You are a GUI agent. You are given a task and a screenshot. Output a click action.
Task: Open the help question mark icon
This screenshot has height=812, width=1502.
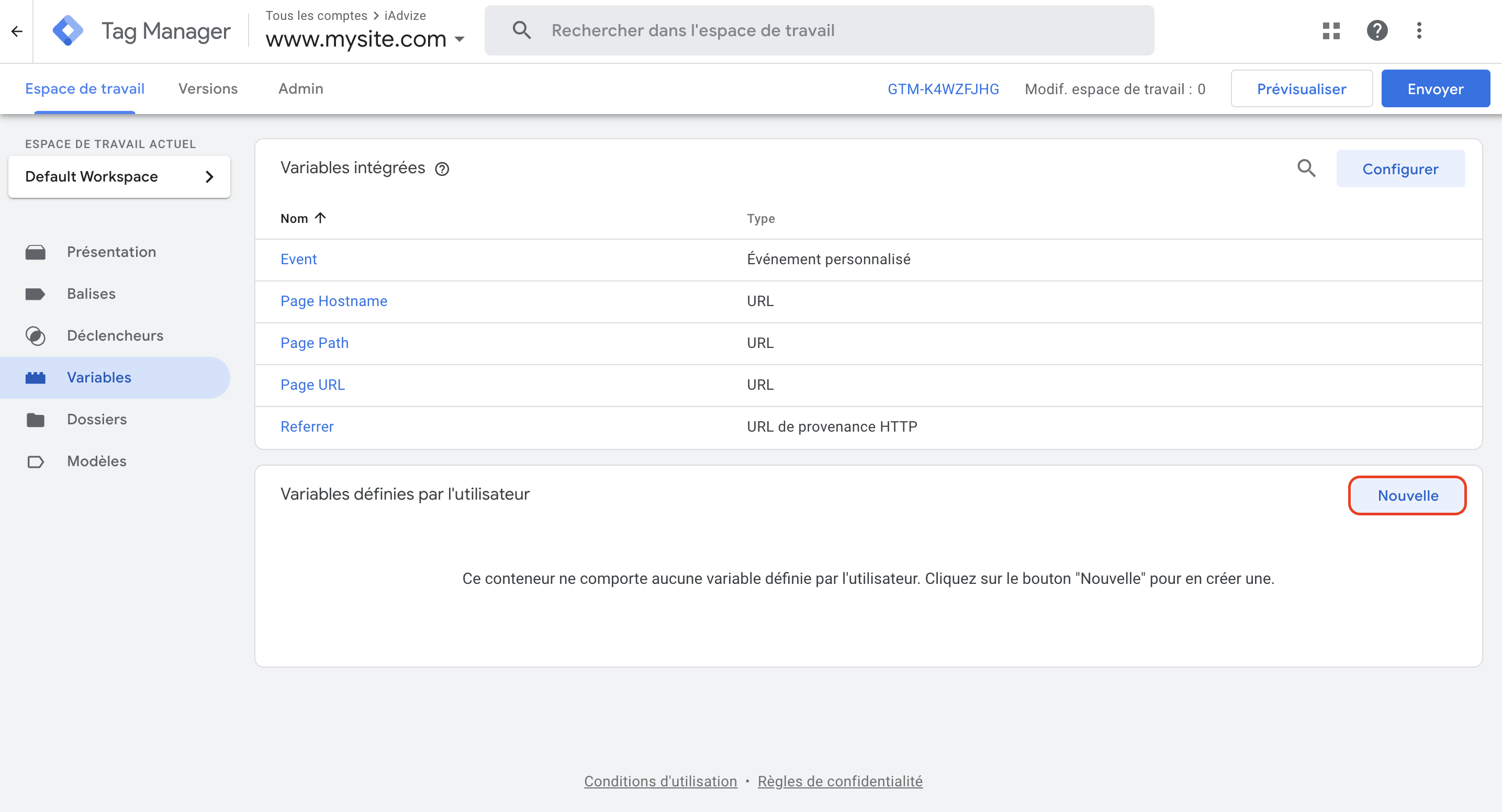[x=1376, y=30]
